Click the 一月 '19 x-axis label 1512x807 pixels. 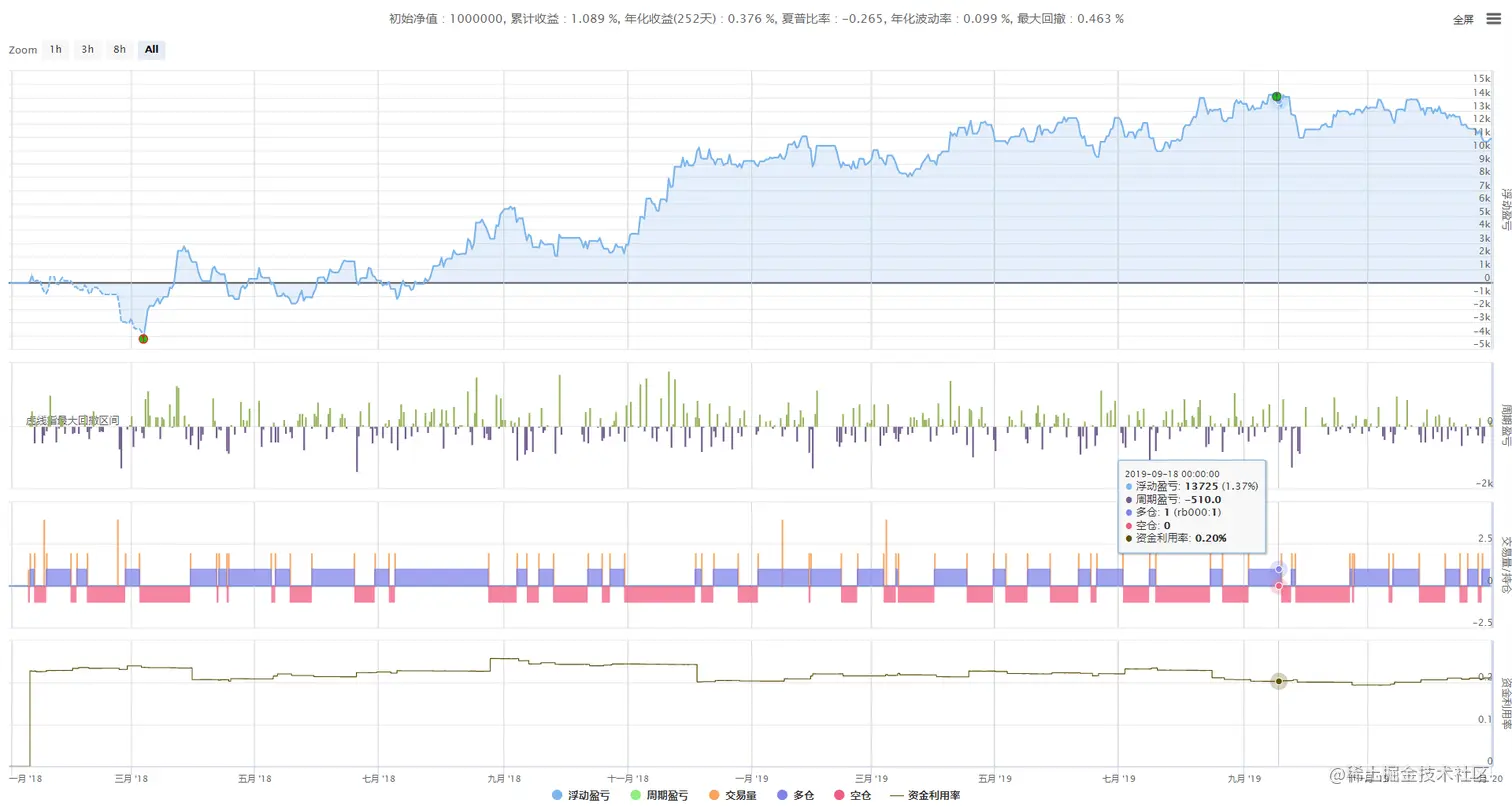coord(750,777)
